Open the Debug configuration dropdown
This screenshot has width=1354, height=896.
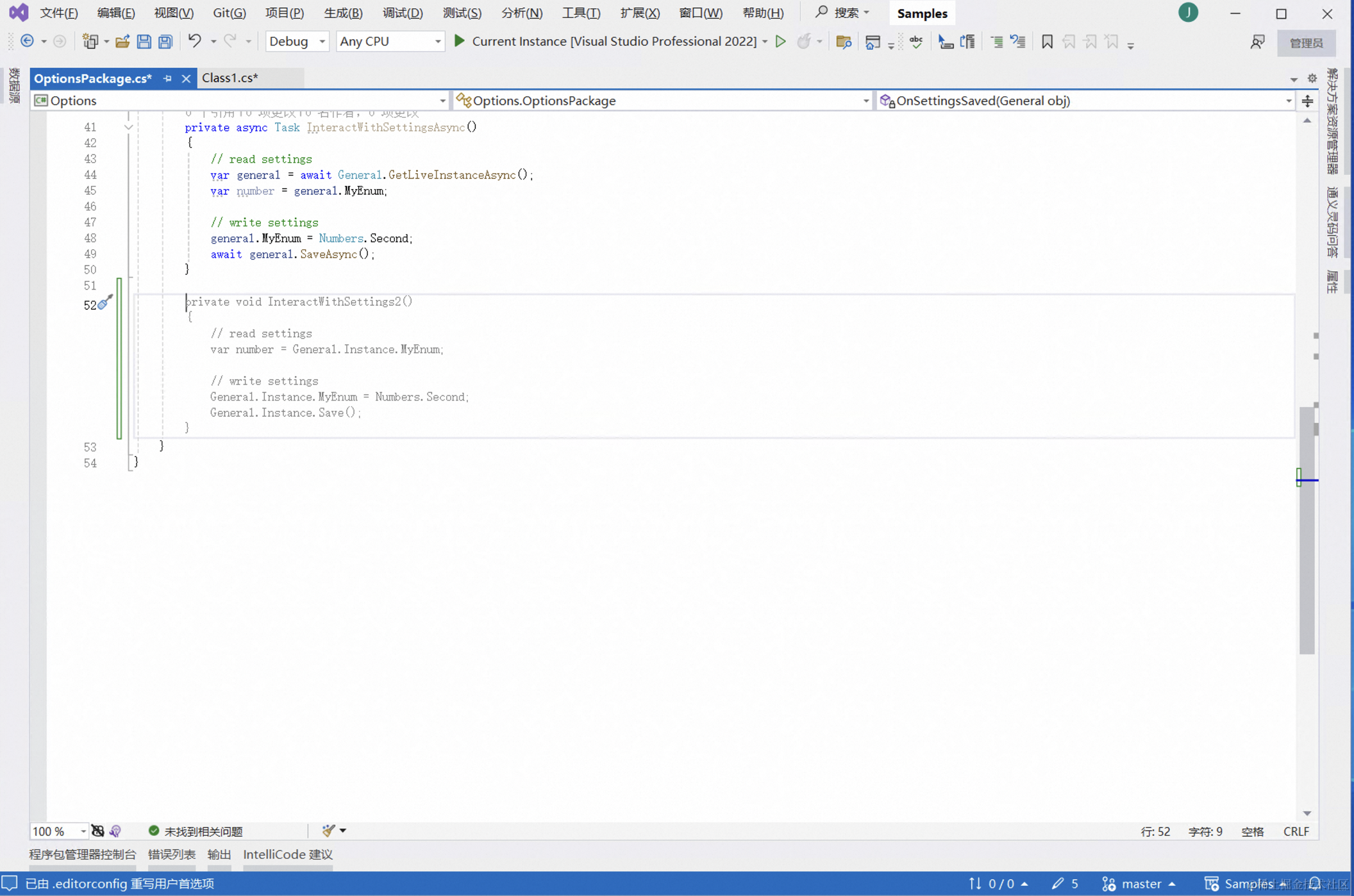(322, 42)
